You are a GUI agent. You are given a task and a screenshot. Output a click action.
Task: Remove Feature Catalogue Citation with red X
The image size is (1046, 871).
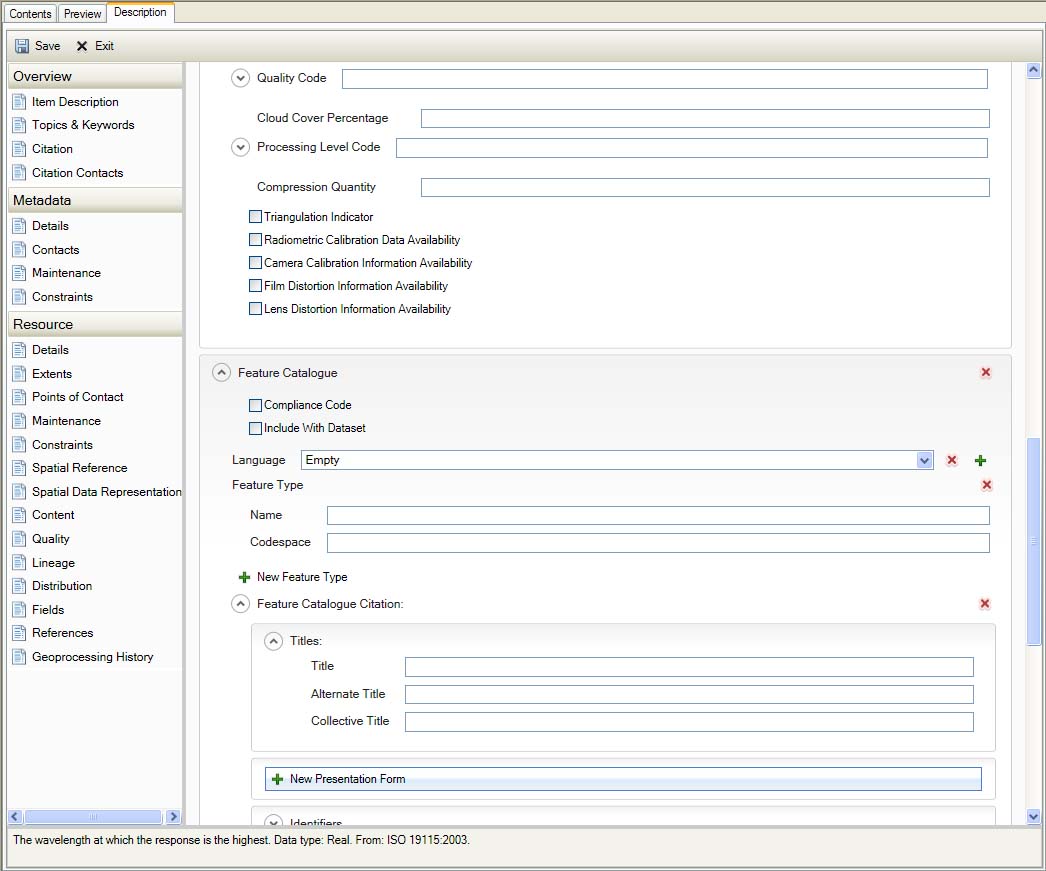coord(985,604)
